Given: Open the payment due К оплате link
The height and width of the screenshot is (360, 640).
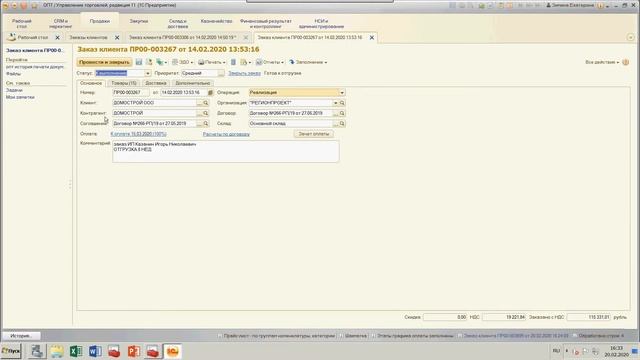Looking at the screenshot, I should [138, 134].
